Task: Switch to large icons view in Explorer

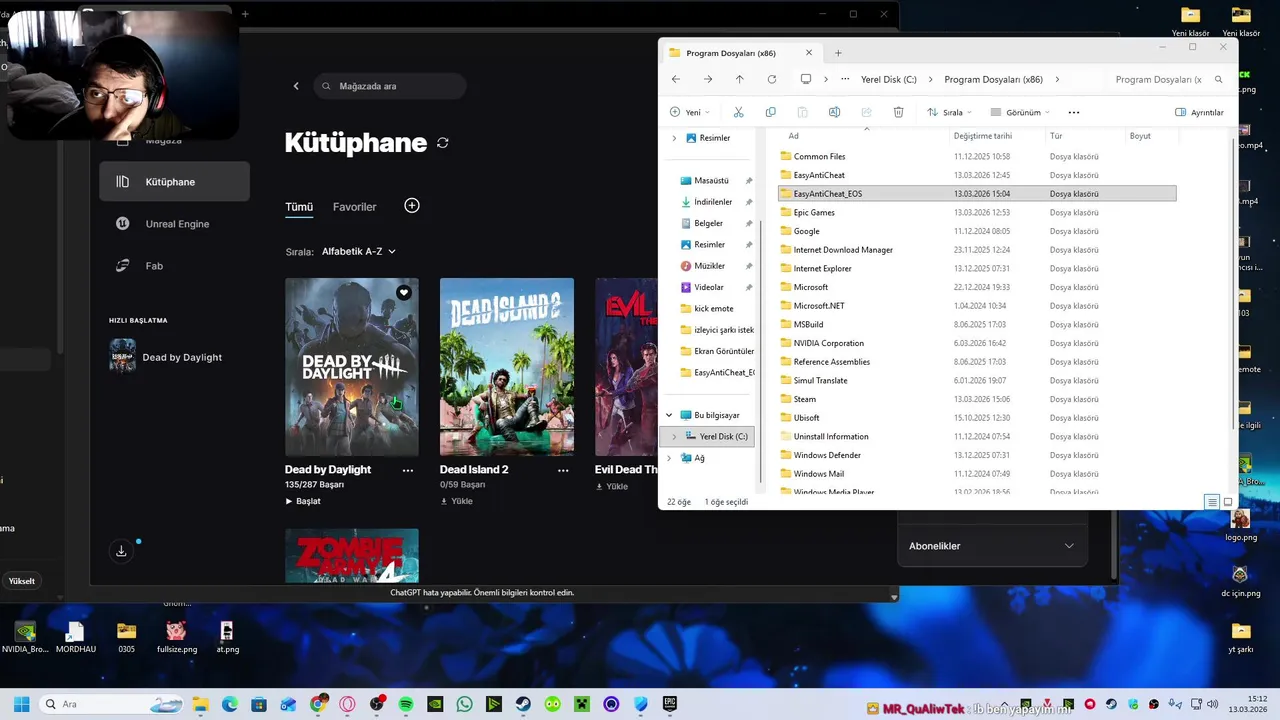Action: point(1228,502)
